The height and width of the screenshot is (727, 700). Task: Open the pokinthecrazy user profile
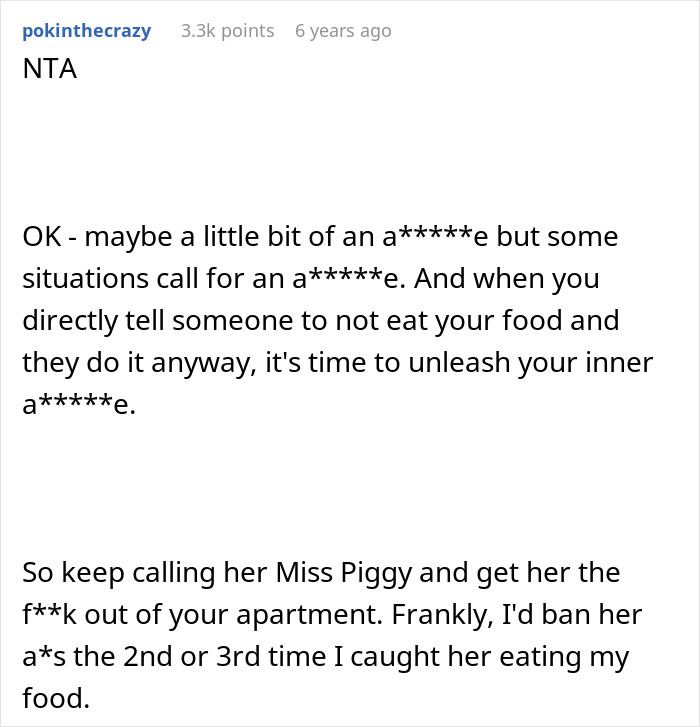[x=86, y=31]
